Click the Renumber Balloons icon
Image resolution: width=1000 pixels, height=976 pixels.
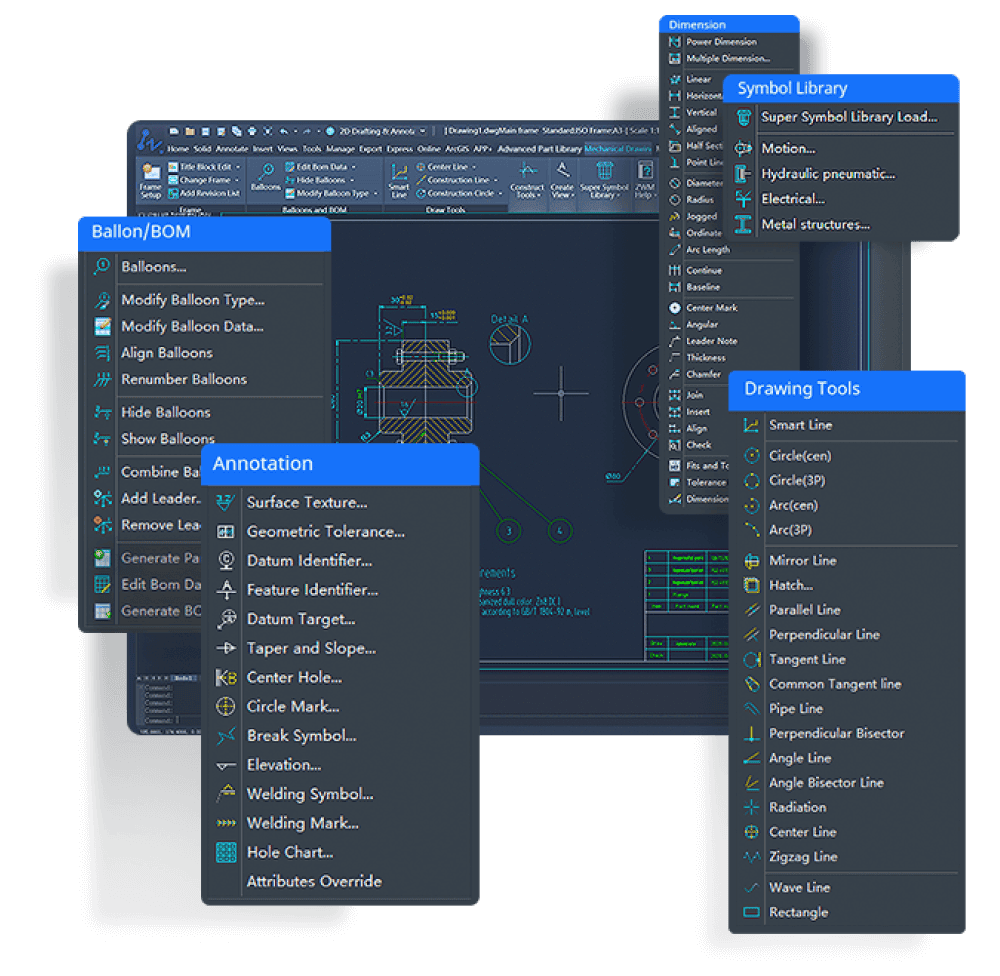point(102,379)
